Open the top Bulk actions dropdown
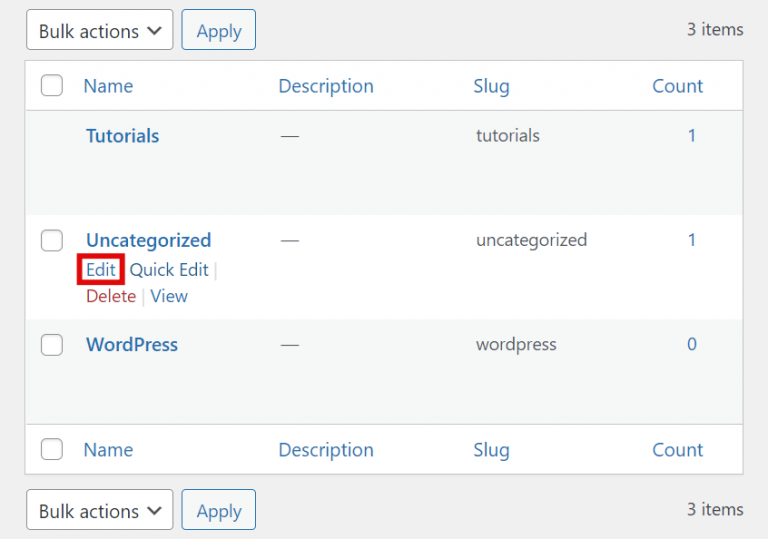Screen dimensions: 768x539 click(99, 31)
